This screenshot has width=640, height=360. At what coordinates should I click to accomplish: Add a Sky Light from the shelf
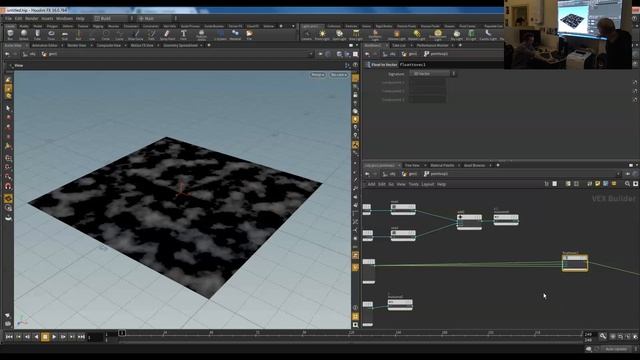[x=457, y=35]
